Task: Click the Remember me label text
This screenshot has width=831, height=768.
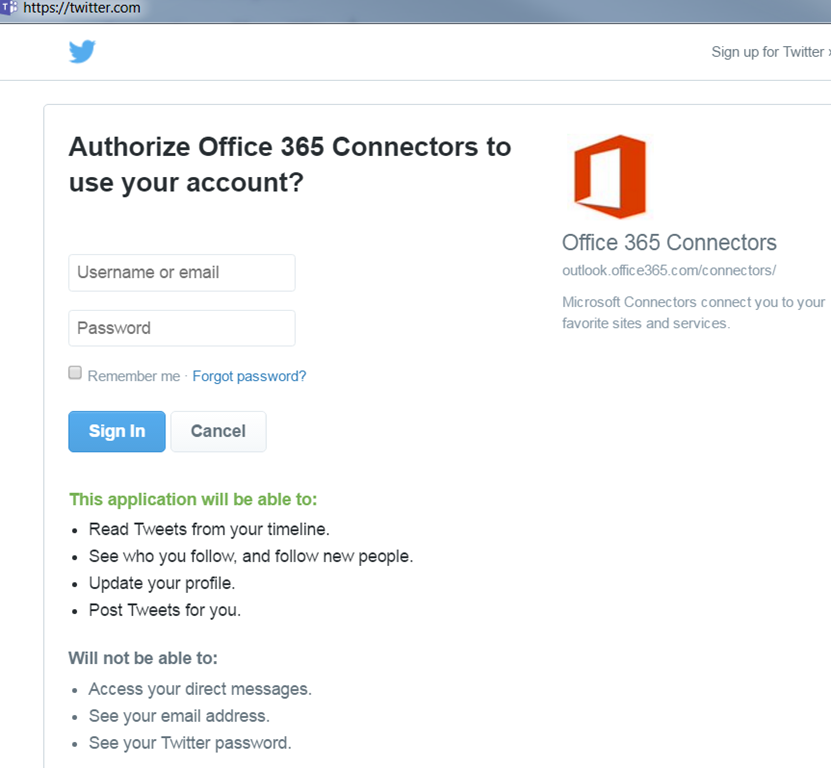Action: [x=133, y=376]
